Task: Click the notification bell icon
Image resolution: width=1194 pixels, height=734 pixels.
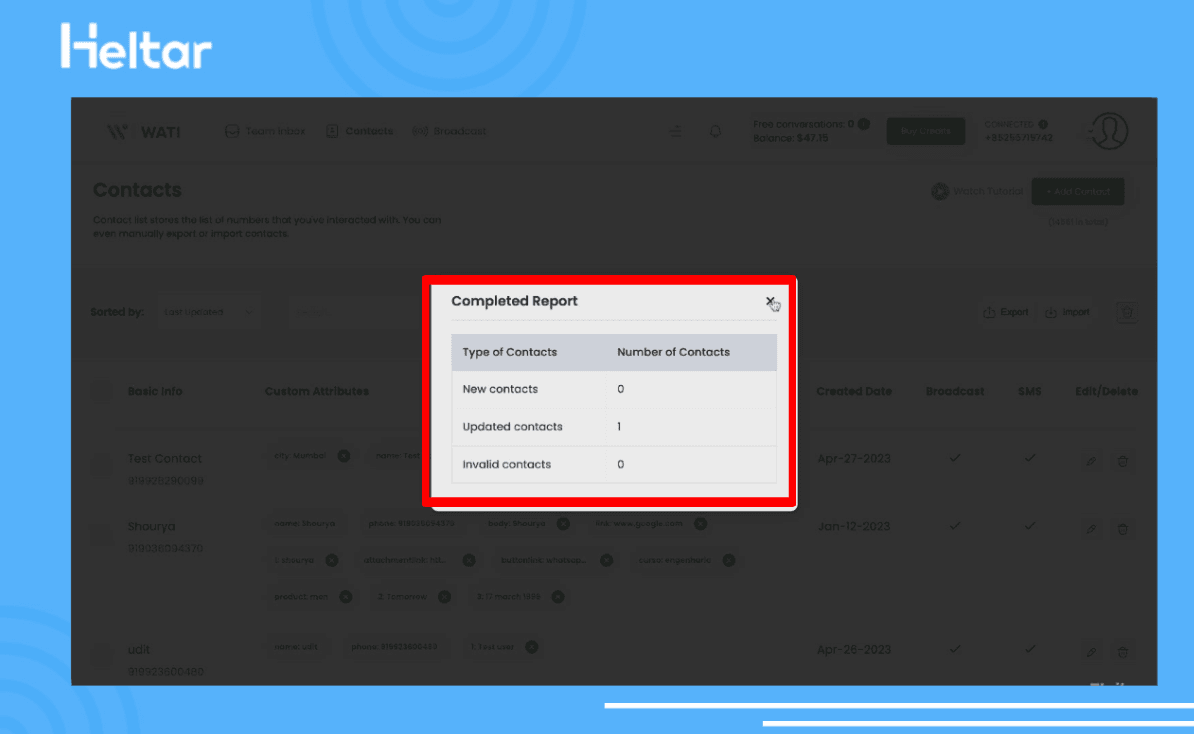Action: [715, 132]
